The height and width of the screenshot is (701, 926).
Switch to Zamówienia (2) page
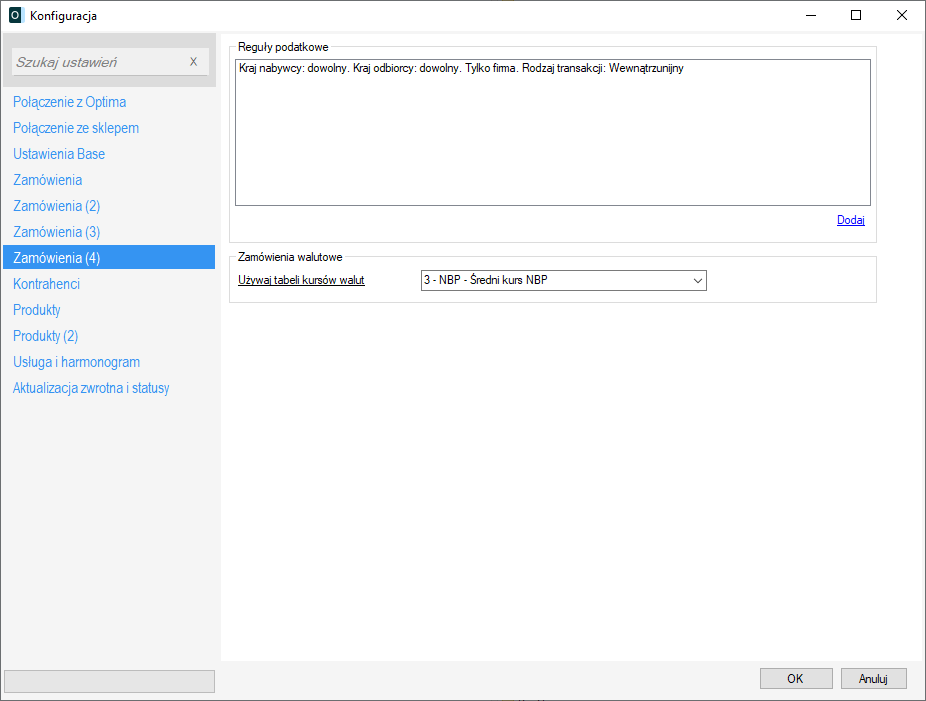point(56,206)
